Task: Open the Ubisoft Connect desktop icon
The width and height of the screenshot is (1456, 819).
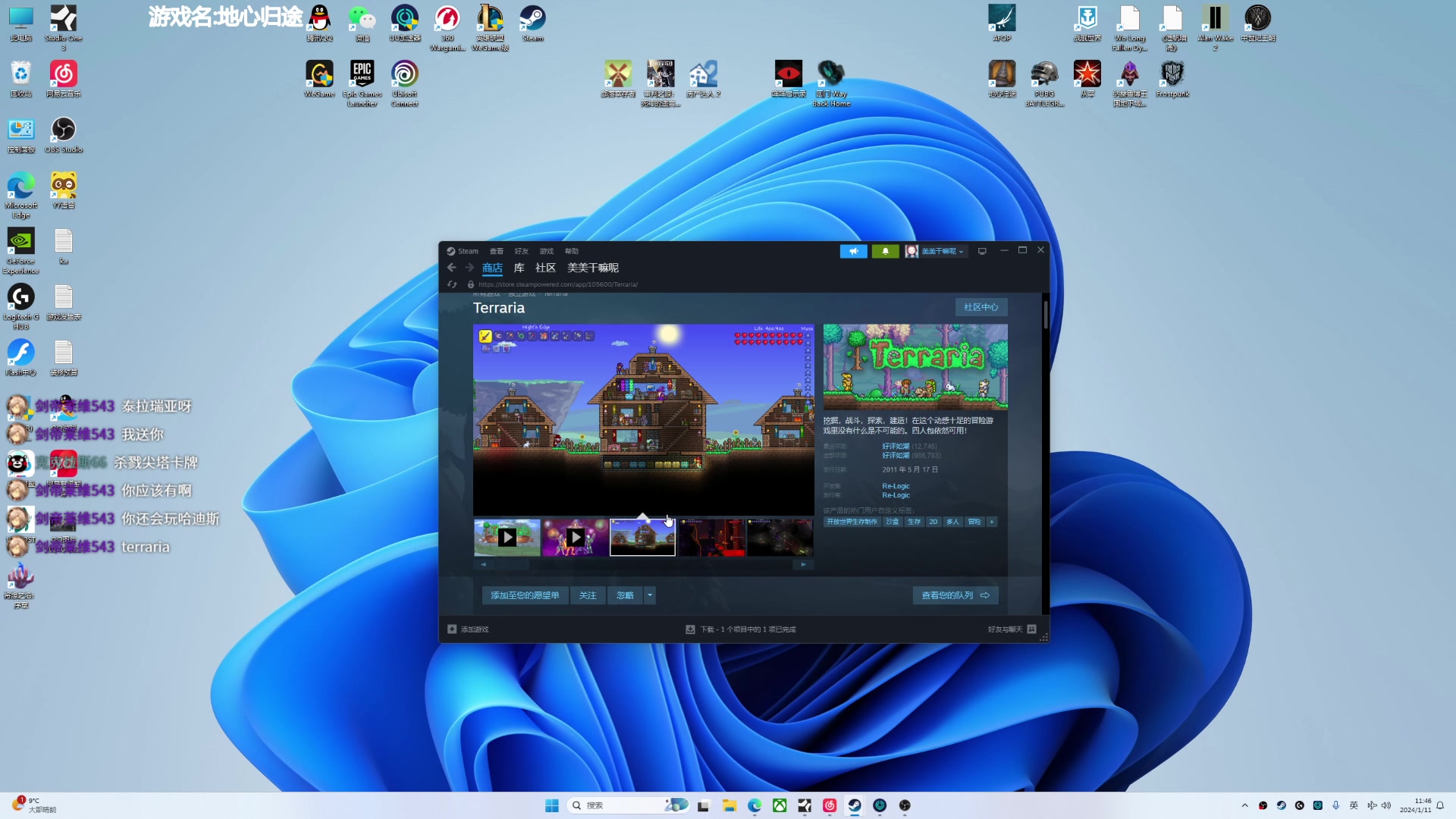Action: tap(404, 83)
